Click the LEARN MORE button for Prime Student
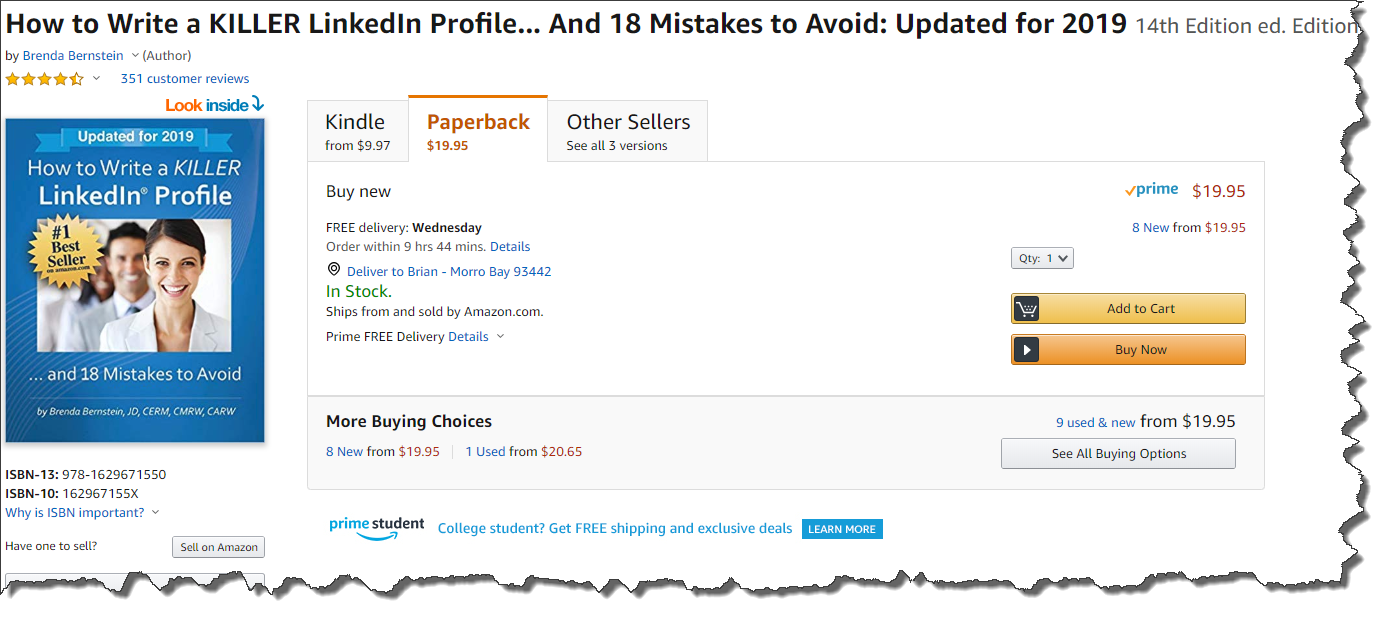 [x=842, y=529]
